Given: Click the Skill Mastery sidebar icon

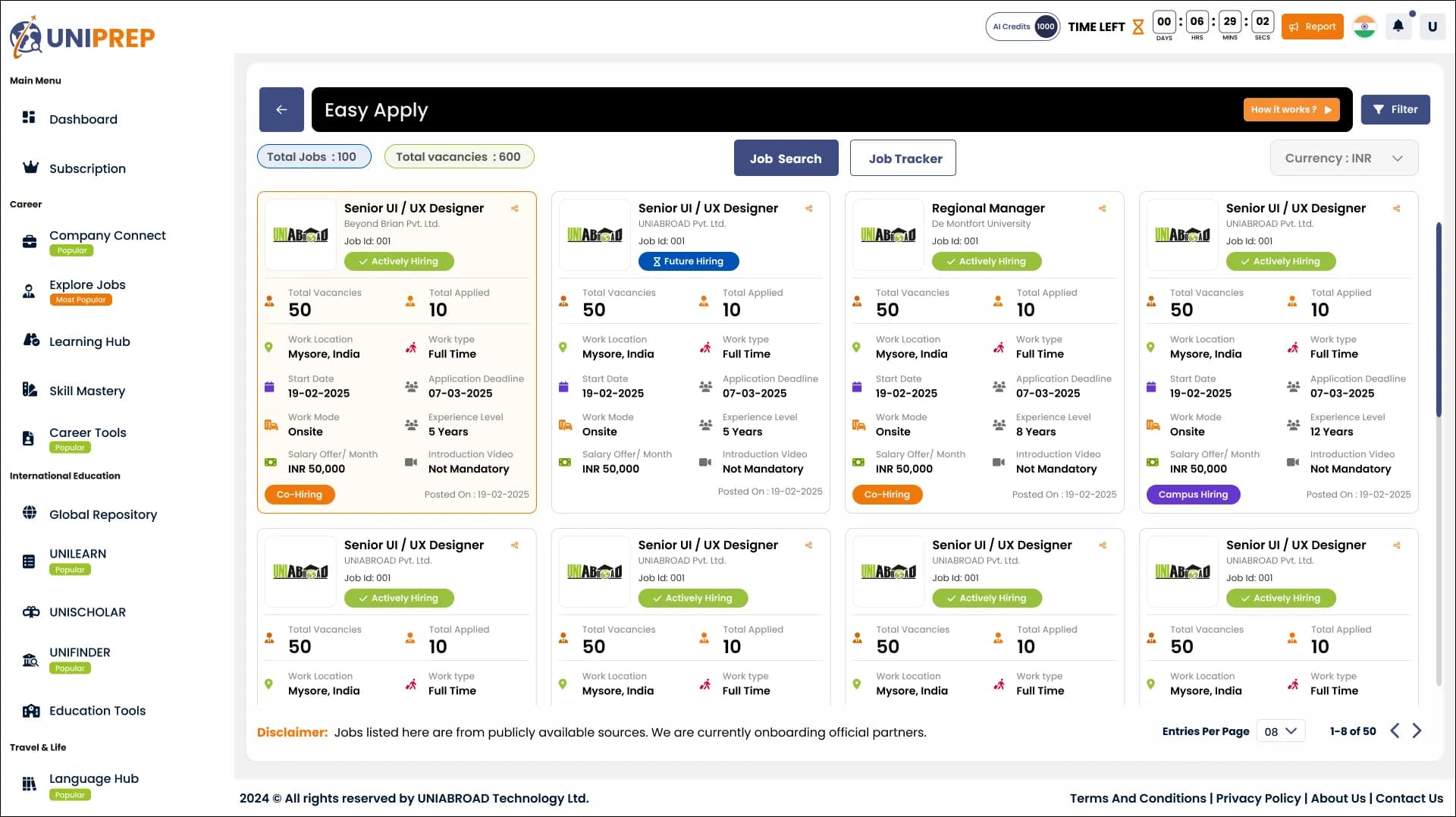Looking at the screenshot, I should click(30, 390).
